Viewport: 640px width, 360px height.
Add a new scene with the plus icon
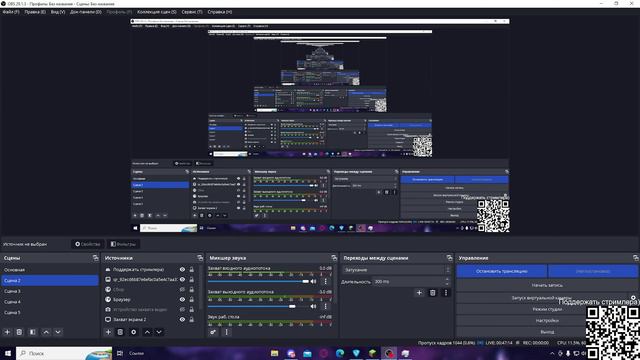click(7, 332)
